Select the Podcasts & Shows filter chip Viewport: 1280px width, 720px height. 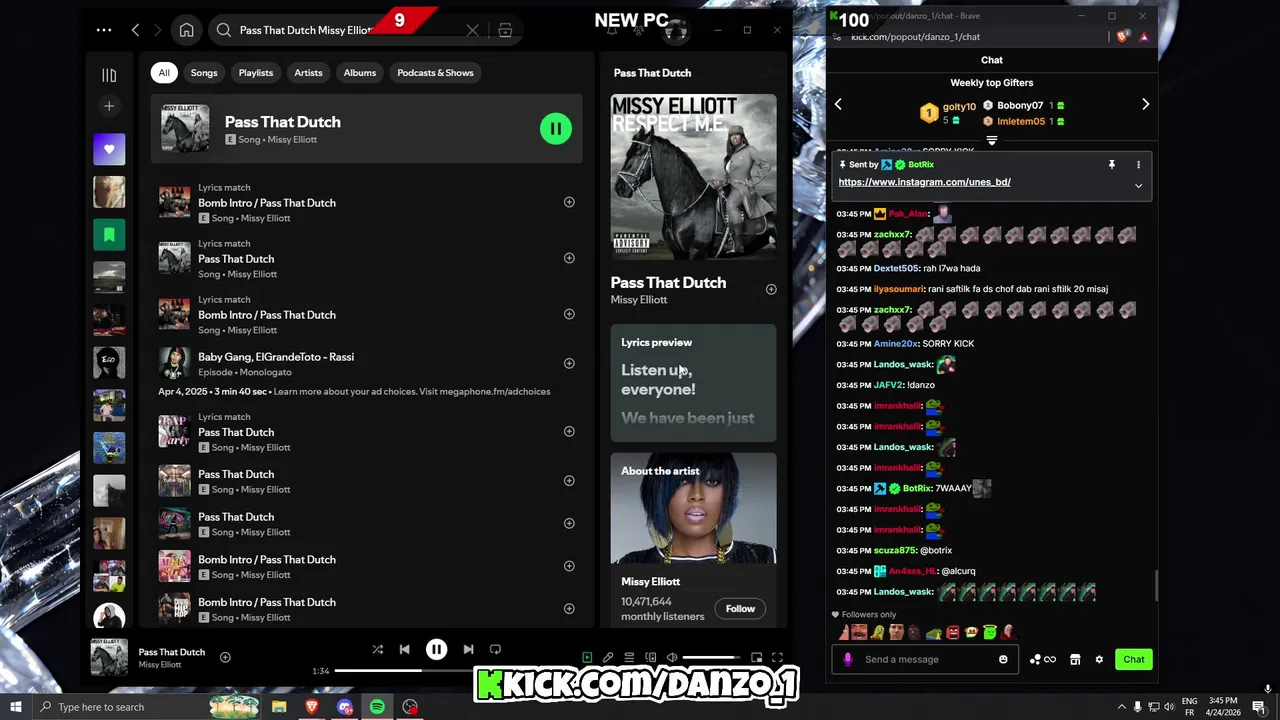pos(435,72)
